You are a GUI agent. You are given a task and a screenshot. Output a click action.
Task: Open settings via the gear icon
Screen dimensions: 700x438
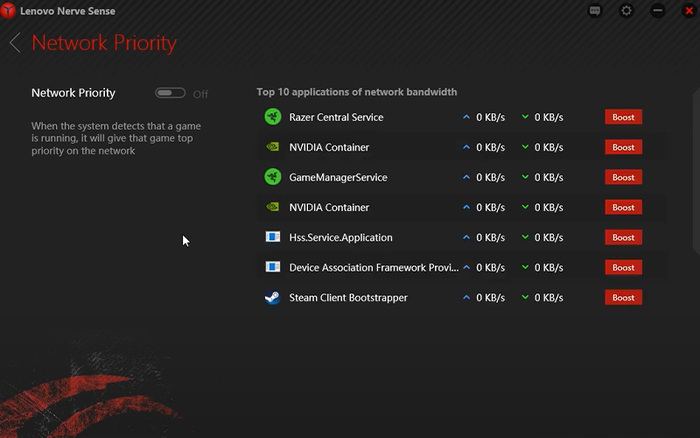626,10
